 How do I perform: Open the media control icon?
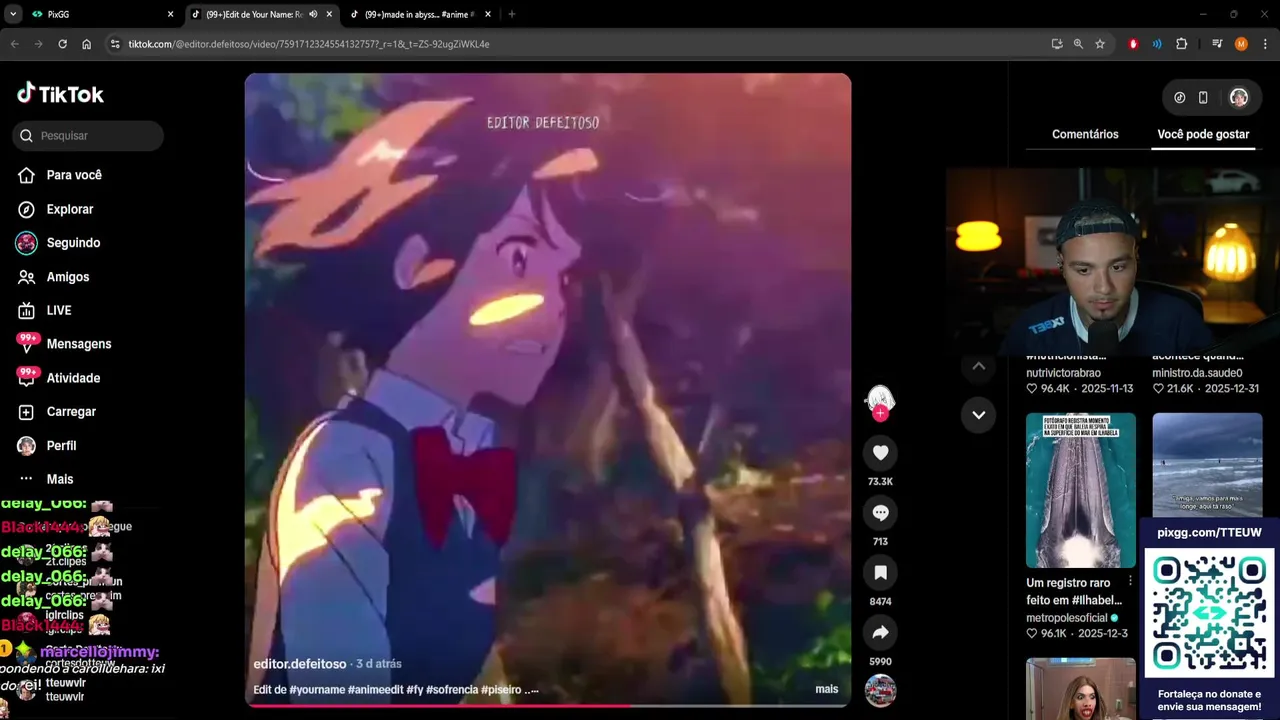tap(1217, 44)
